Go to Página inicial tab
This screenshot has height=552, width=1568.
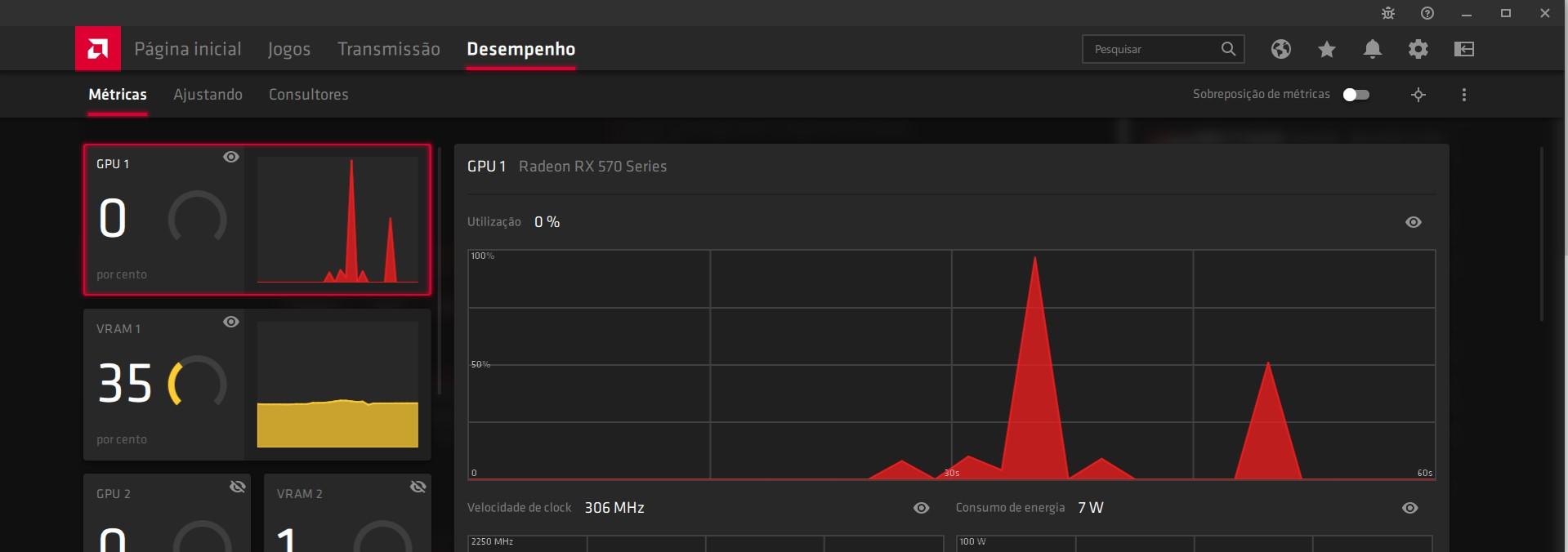click(188, 49)
